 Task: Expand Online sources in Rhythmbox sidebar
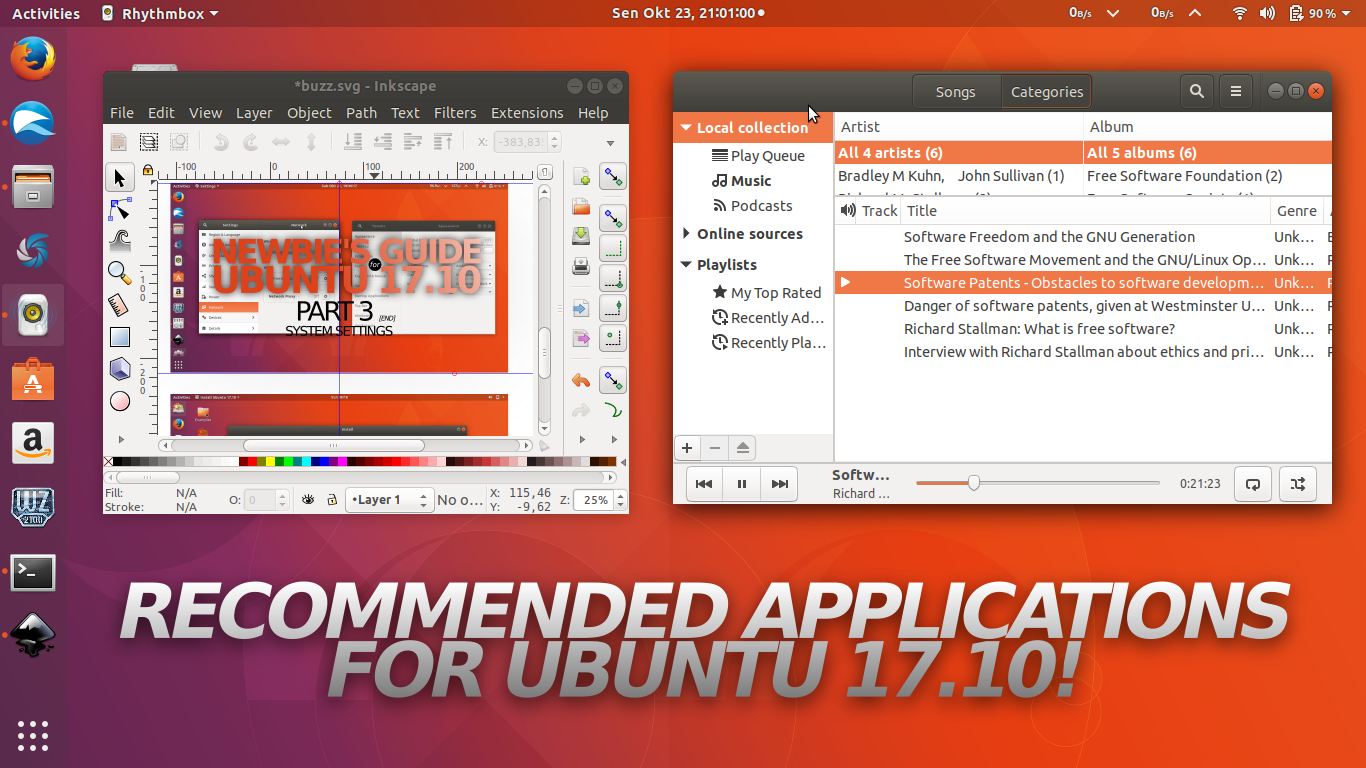point(686,234)
